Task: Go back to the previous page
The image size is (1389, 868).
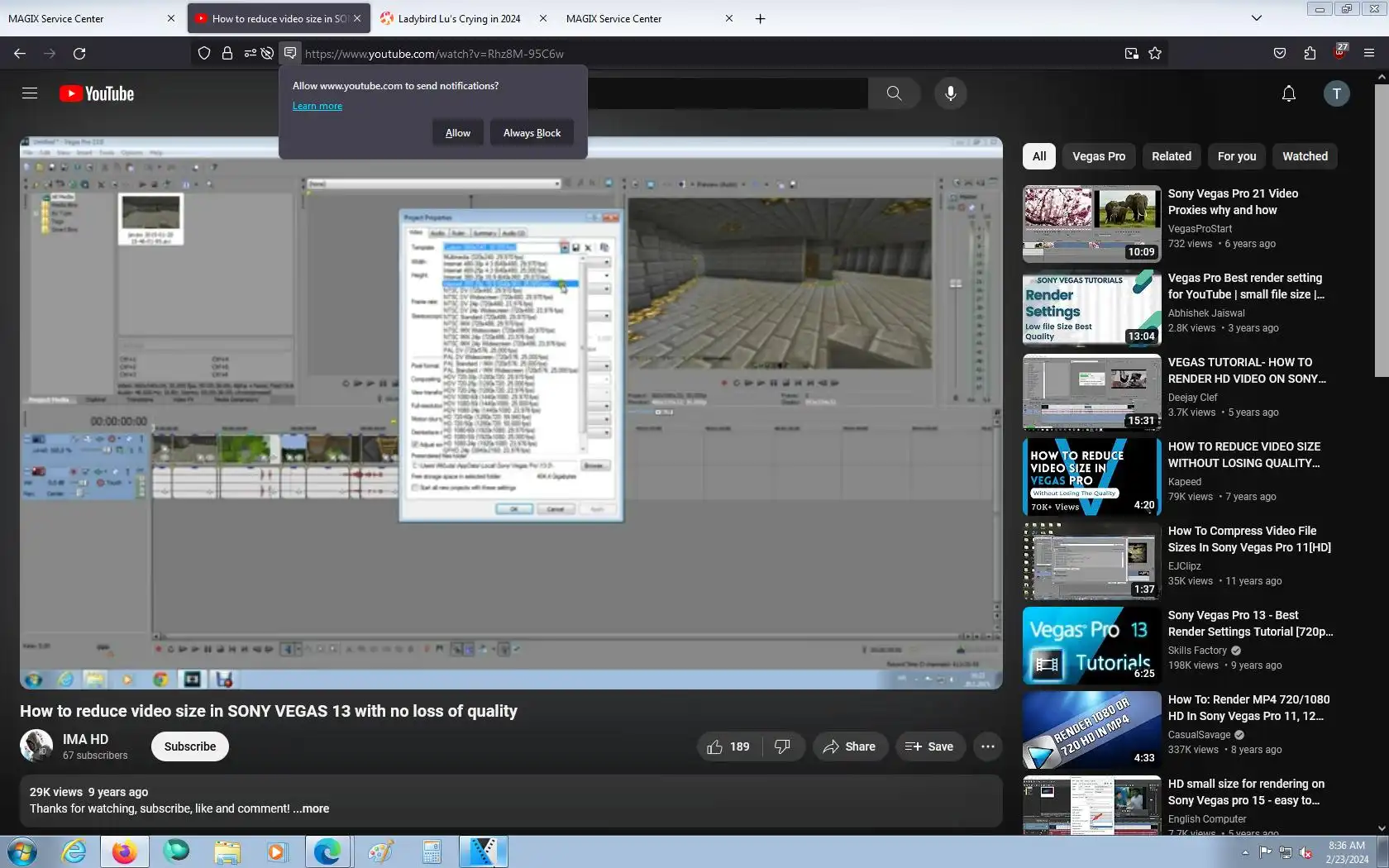Action: [x=20, y=54]
